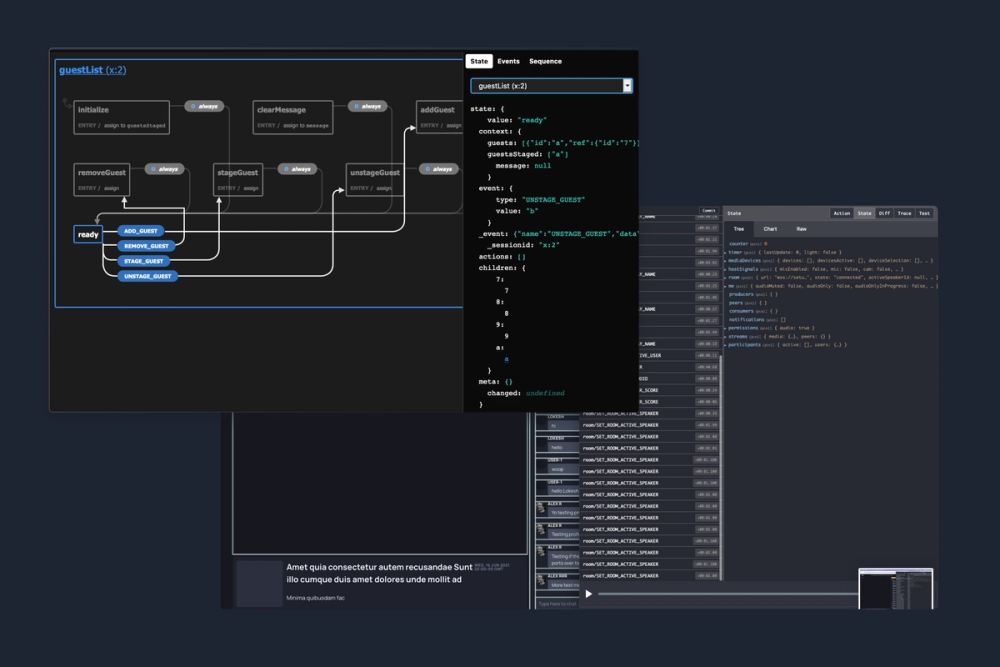Switch to the Events tab
Screen dimensions: 1000x667
[x=508, y=61]
